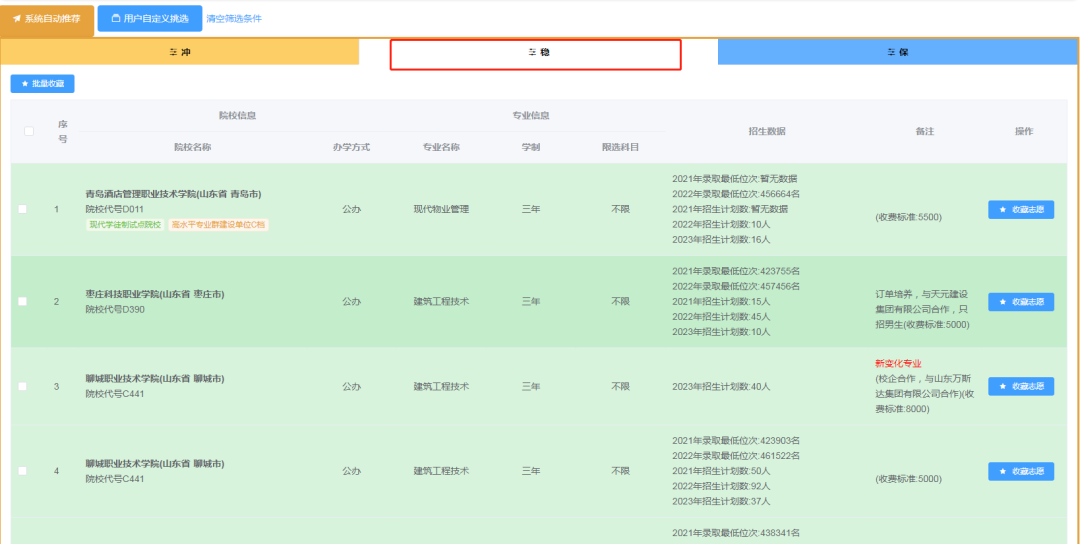Screen dimensions: 1080x544
Task: Click the 枣庄科技职业学院 school name
Action: coord(154,294)
